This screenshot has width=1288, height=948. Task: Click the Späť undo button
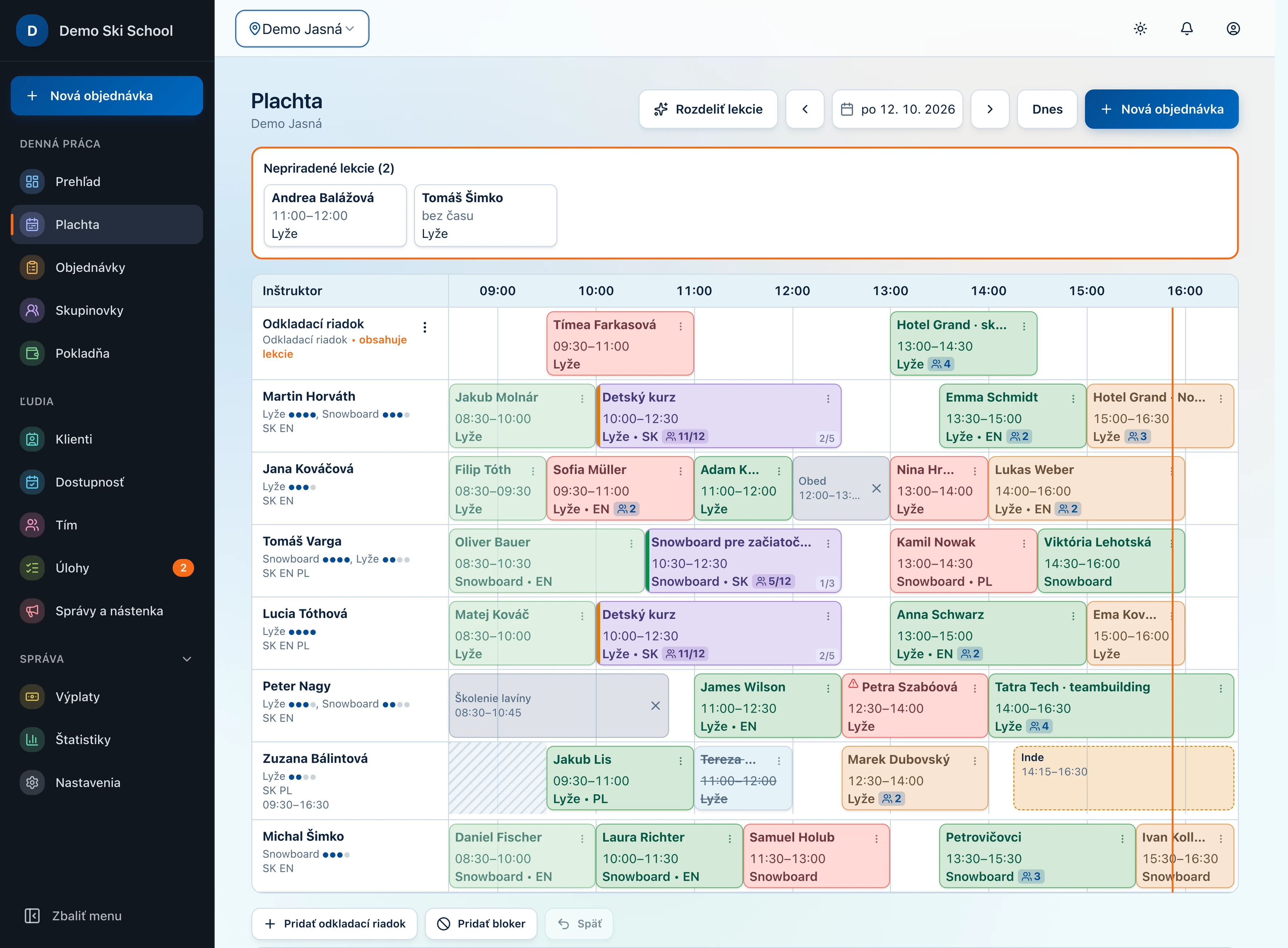[579, 923]
